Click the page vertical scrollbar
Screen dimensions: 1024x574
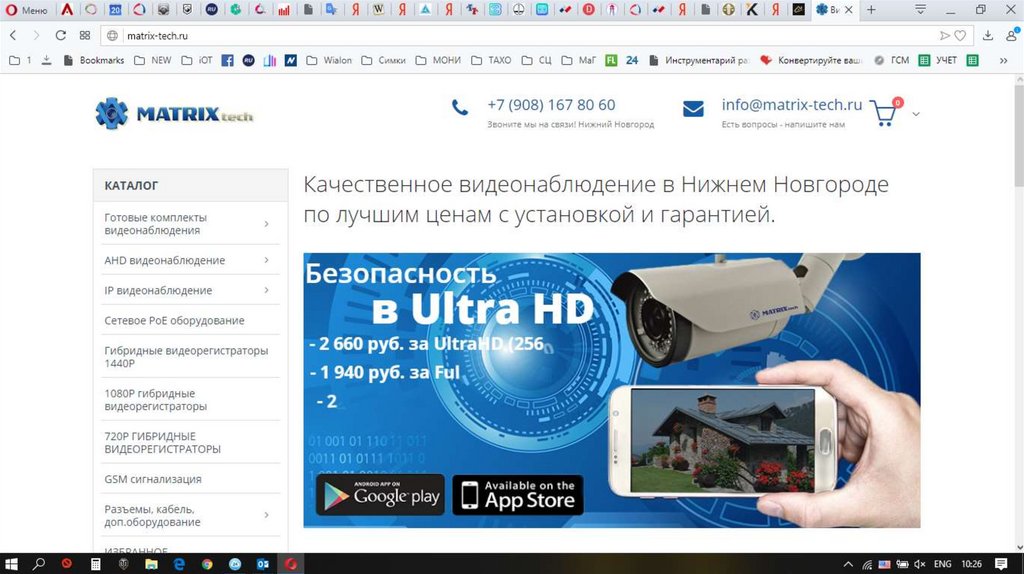pyautogui.click(x=1016, y=300)
